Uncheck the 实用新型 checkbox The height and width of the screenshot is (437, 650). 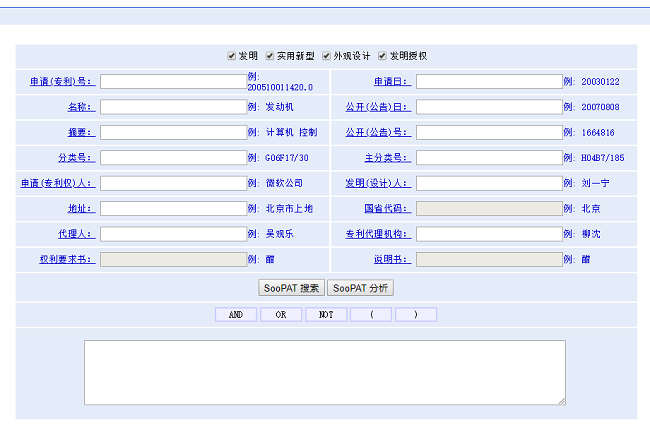pyautogui.click(x=270, y=56)
